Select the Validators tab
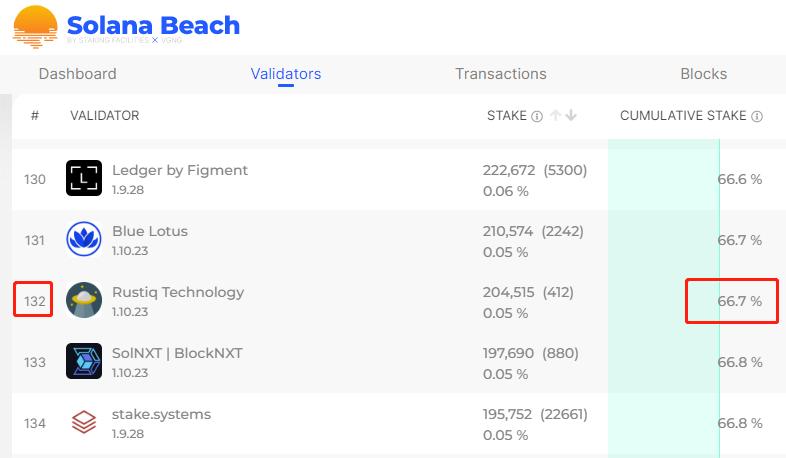786x458 pixels. click(x=286, y=74)
